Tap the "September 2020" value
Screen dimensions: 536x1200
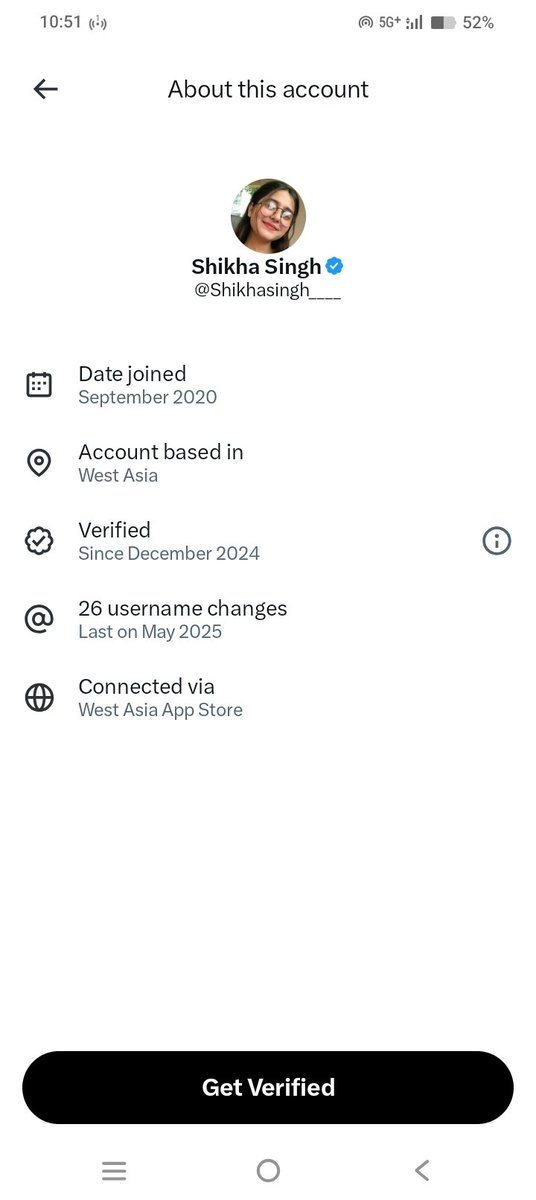click(x=148, y=397)
